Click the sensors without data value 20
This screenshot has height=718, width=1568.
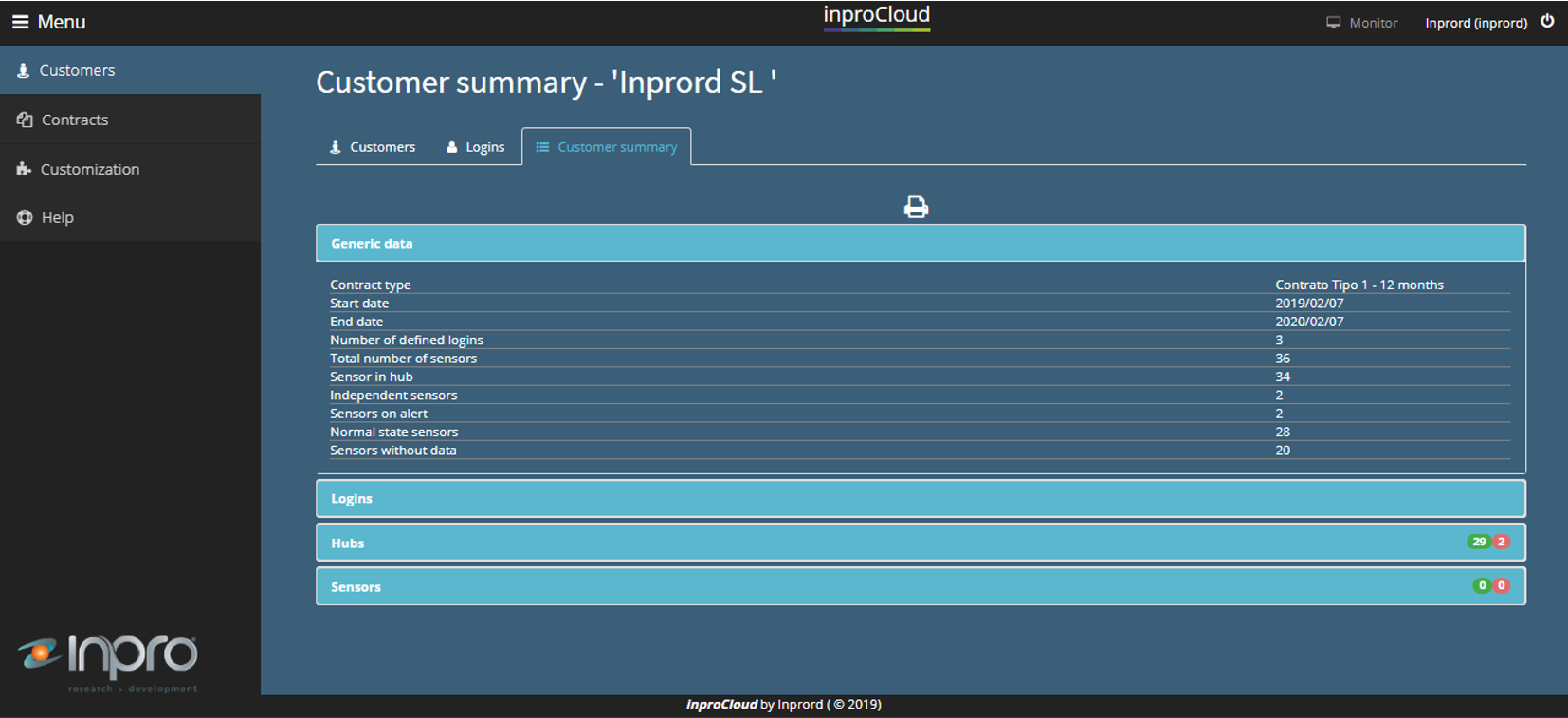[x=1283, y=451]
